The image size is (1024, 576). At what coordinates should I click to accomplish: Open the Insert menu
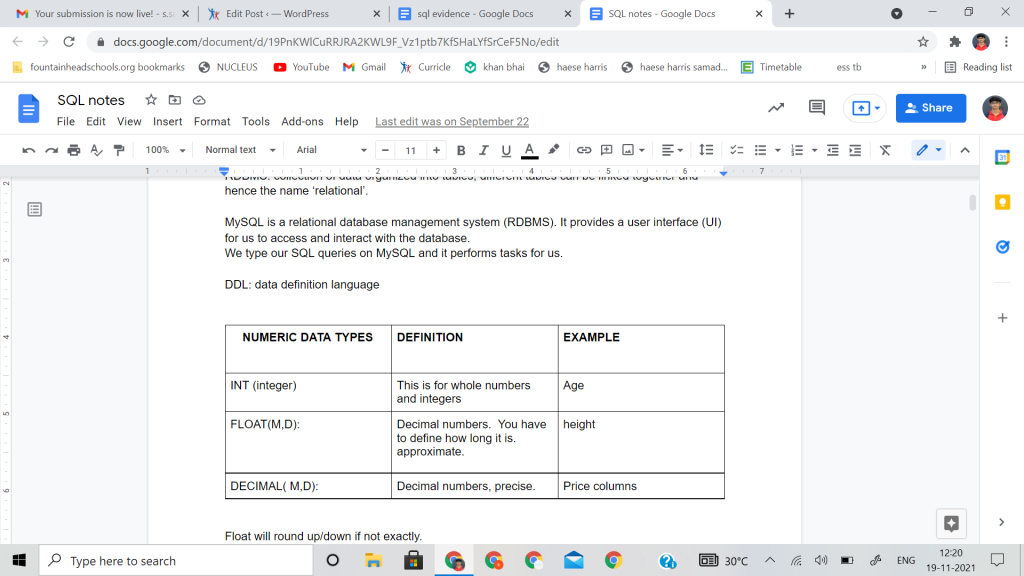168,121
